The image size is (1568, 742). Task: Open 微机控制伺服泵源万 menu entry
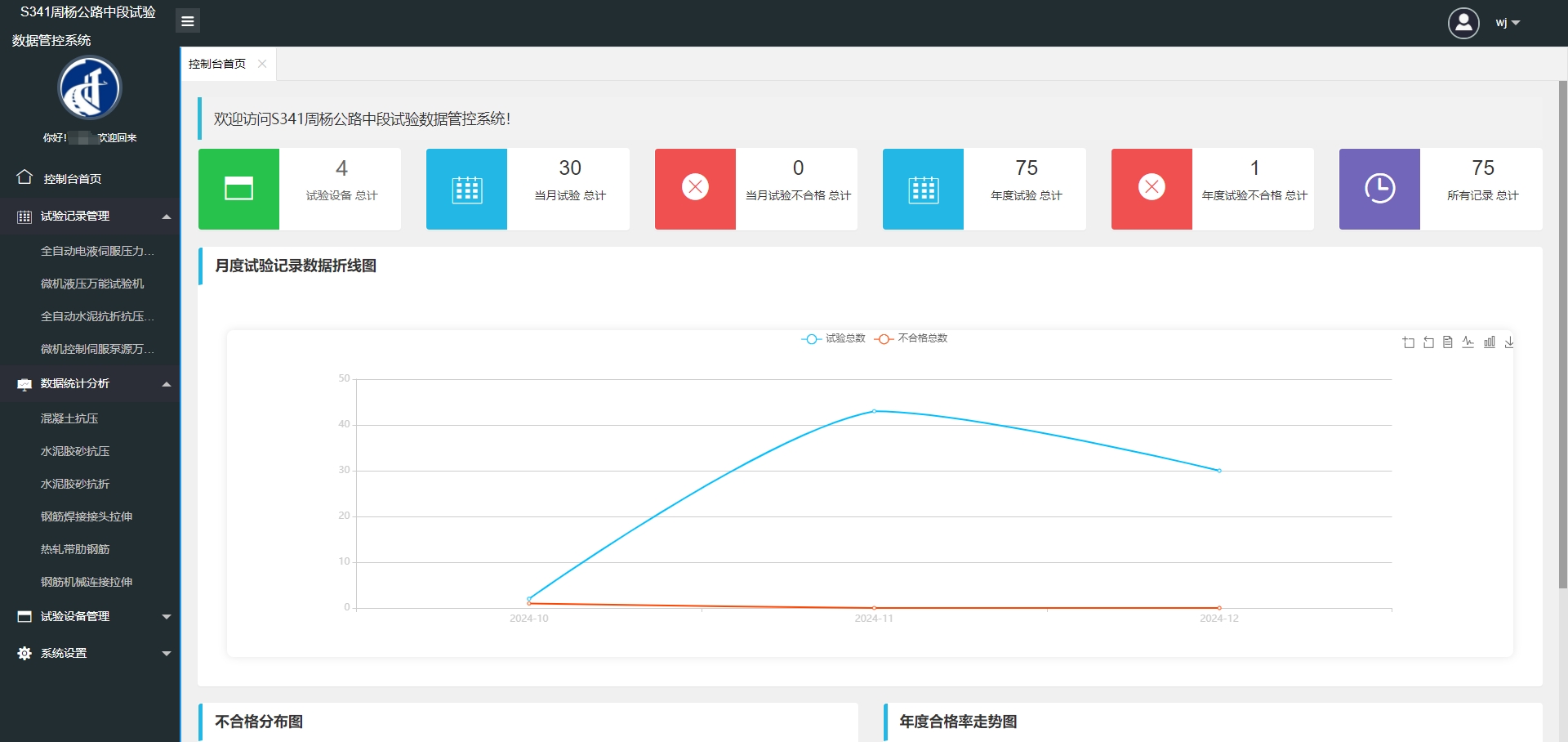[97, 349]
